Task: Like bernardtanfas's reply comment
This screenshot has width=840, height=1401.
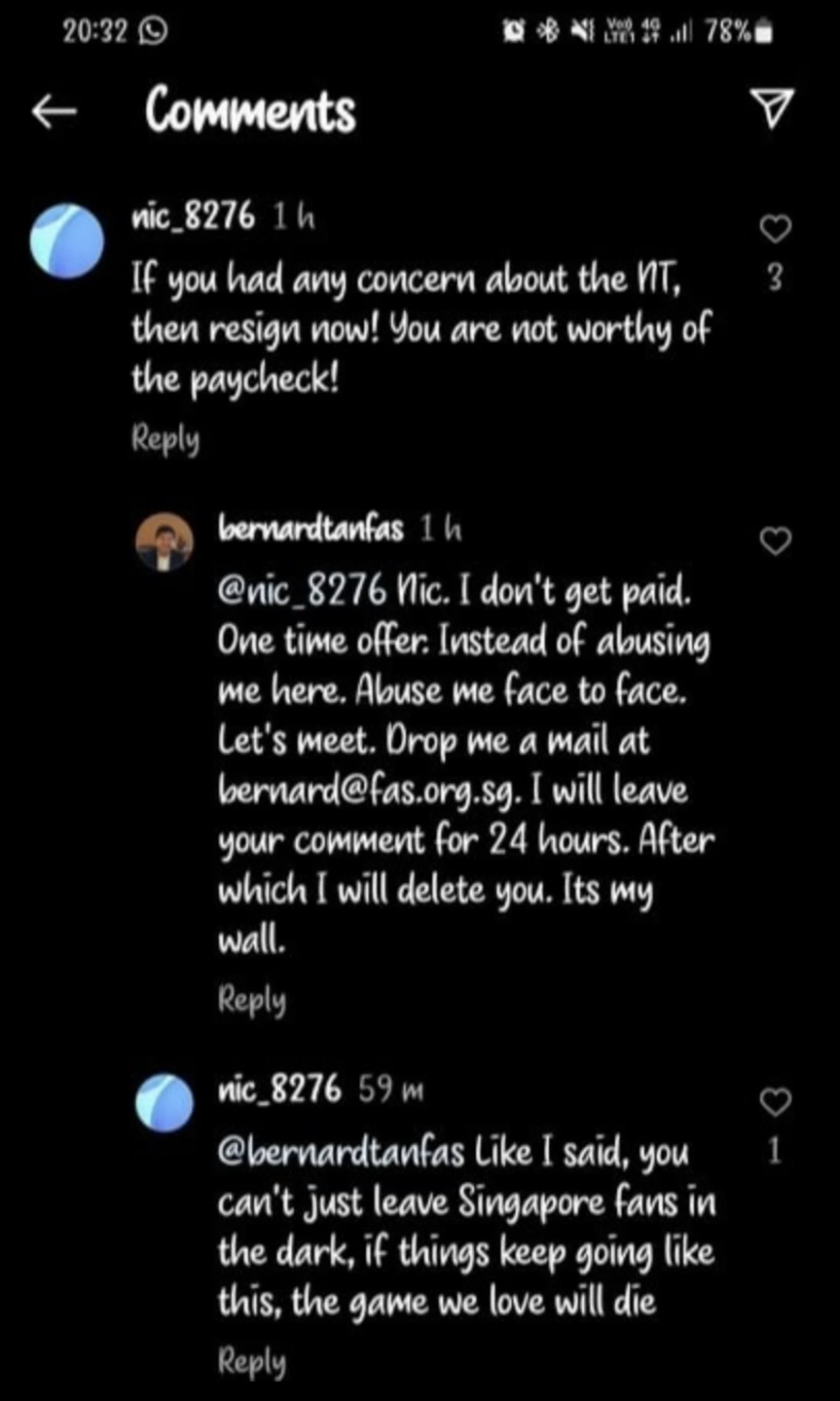Action: pos(775,541)
